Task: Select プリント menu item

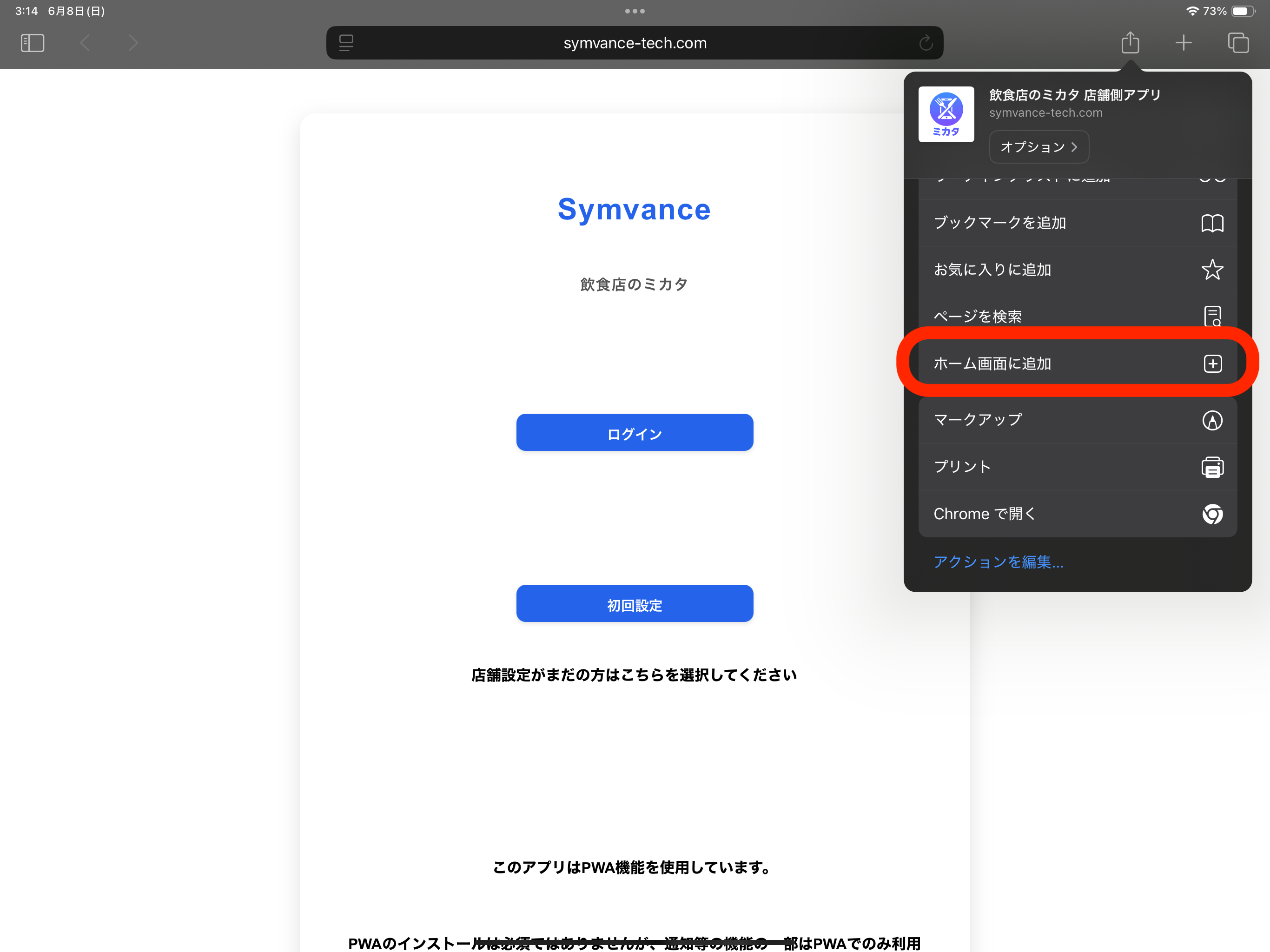Action: (1077, 467)
